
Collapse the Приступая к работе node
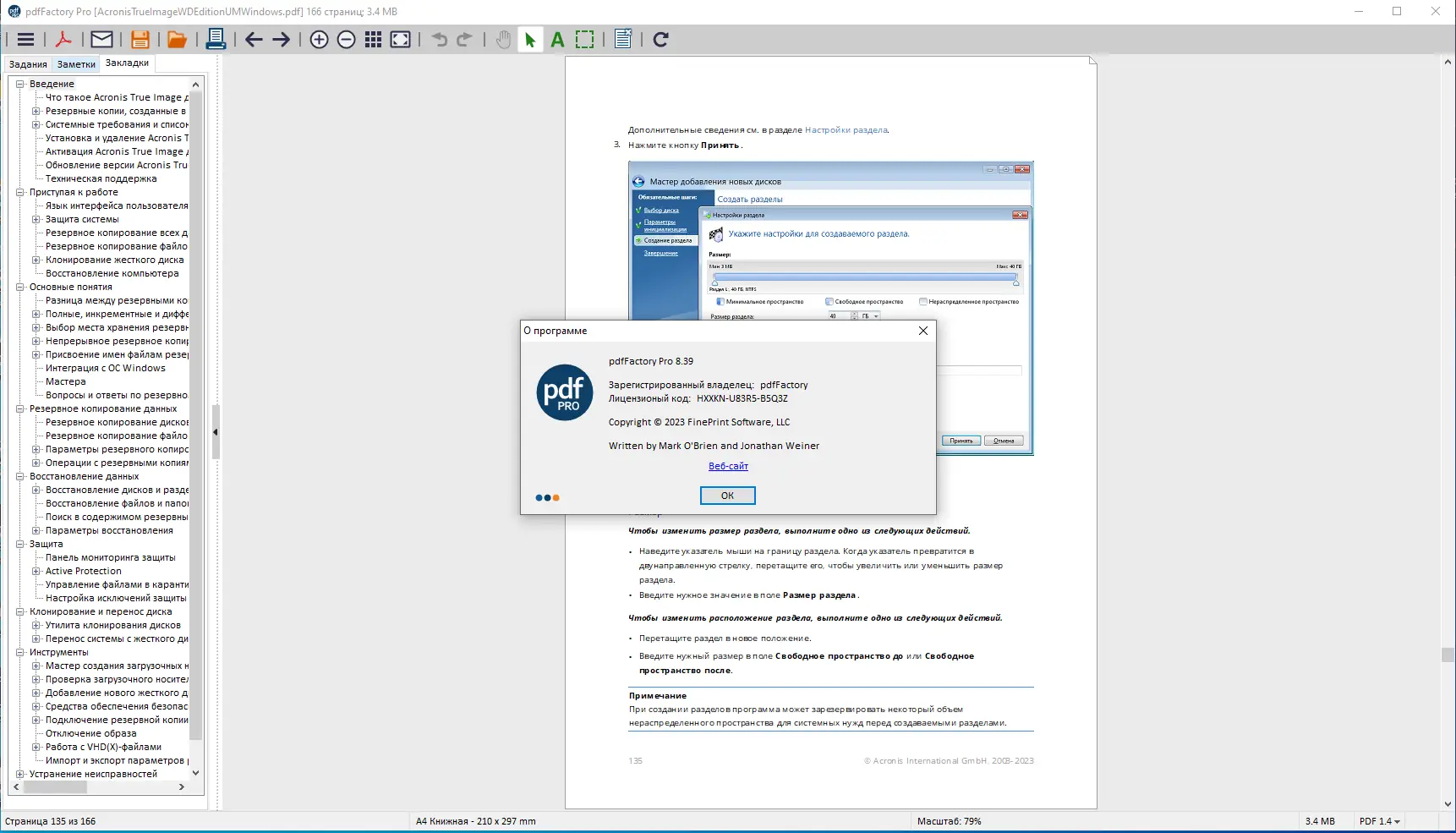(x=20, y=192)
